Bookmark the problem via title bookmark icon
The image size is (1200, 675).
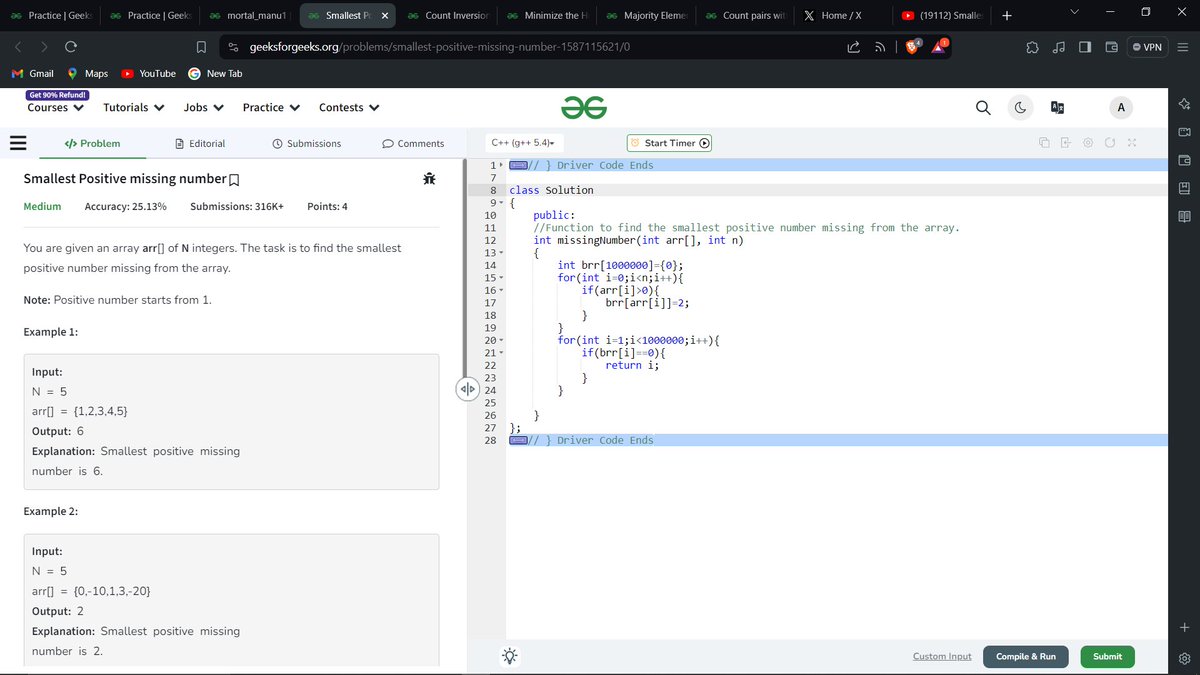coord(234,180)
